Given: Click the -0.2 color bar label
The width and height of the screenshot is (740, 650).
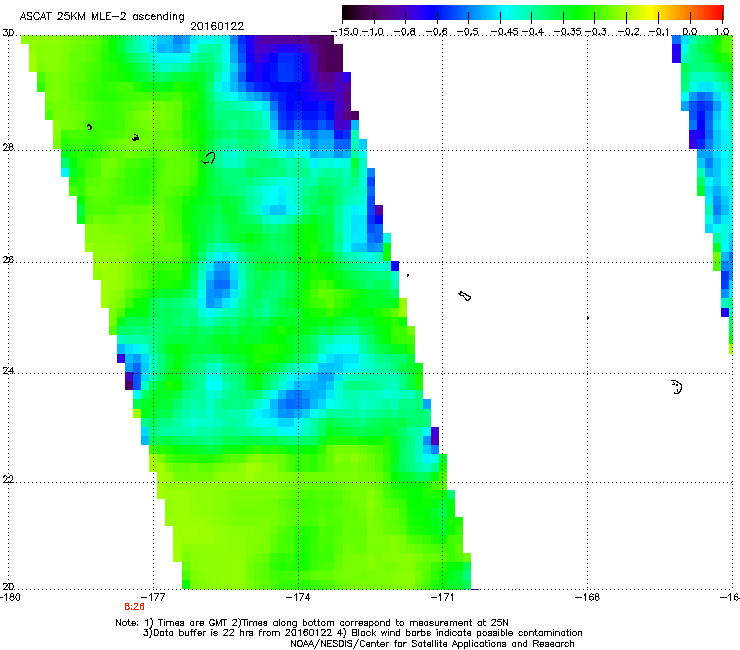Looking at the screenshot, I should (x=628, y=32).
